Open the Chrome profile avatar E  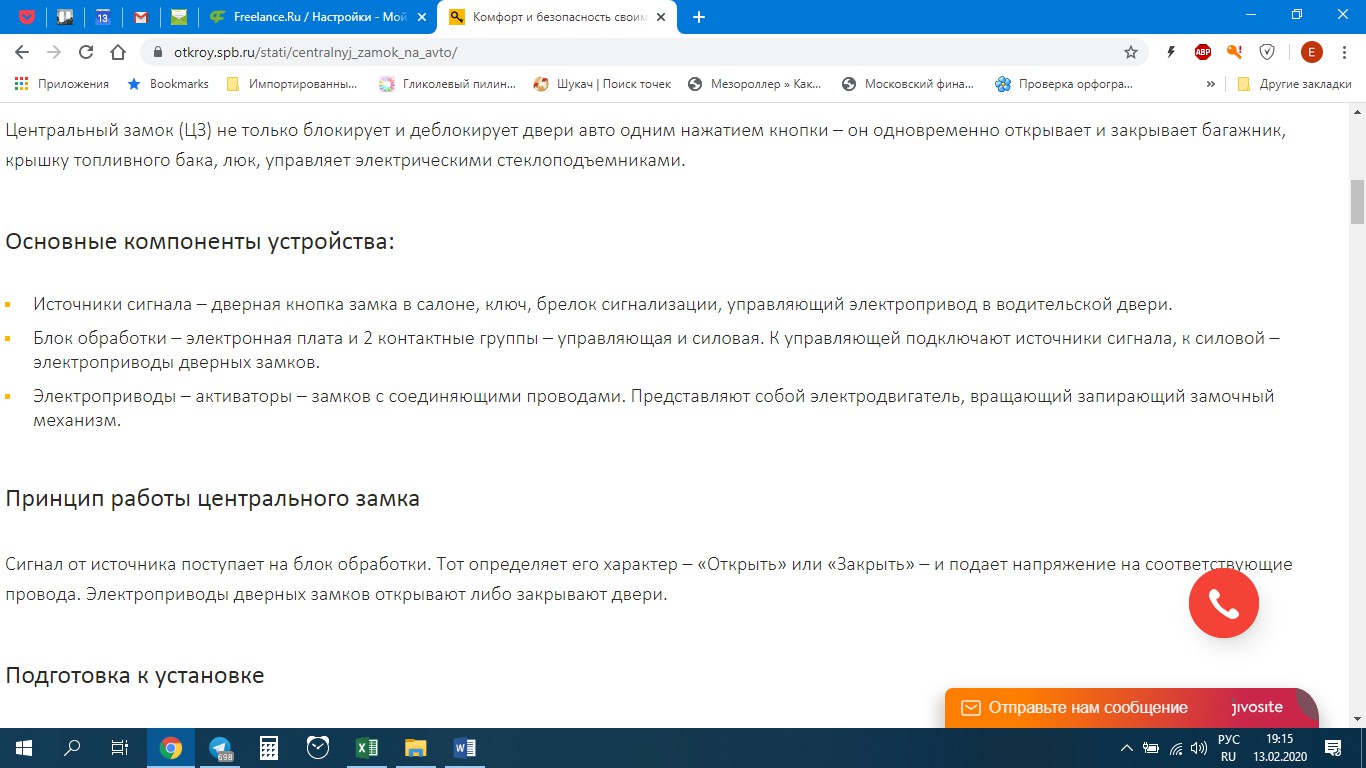(1311, 52)
